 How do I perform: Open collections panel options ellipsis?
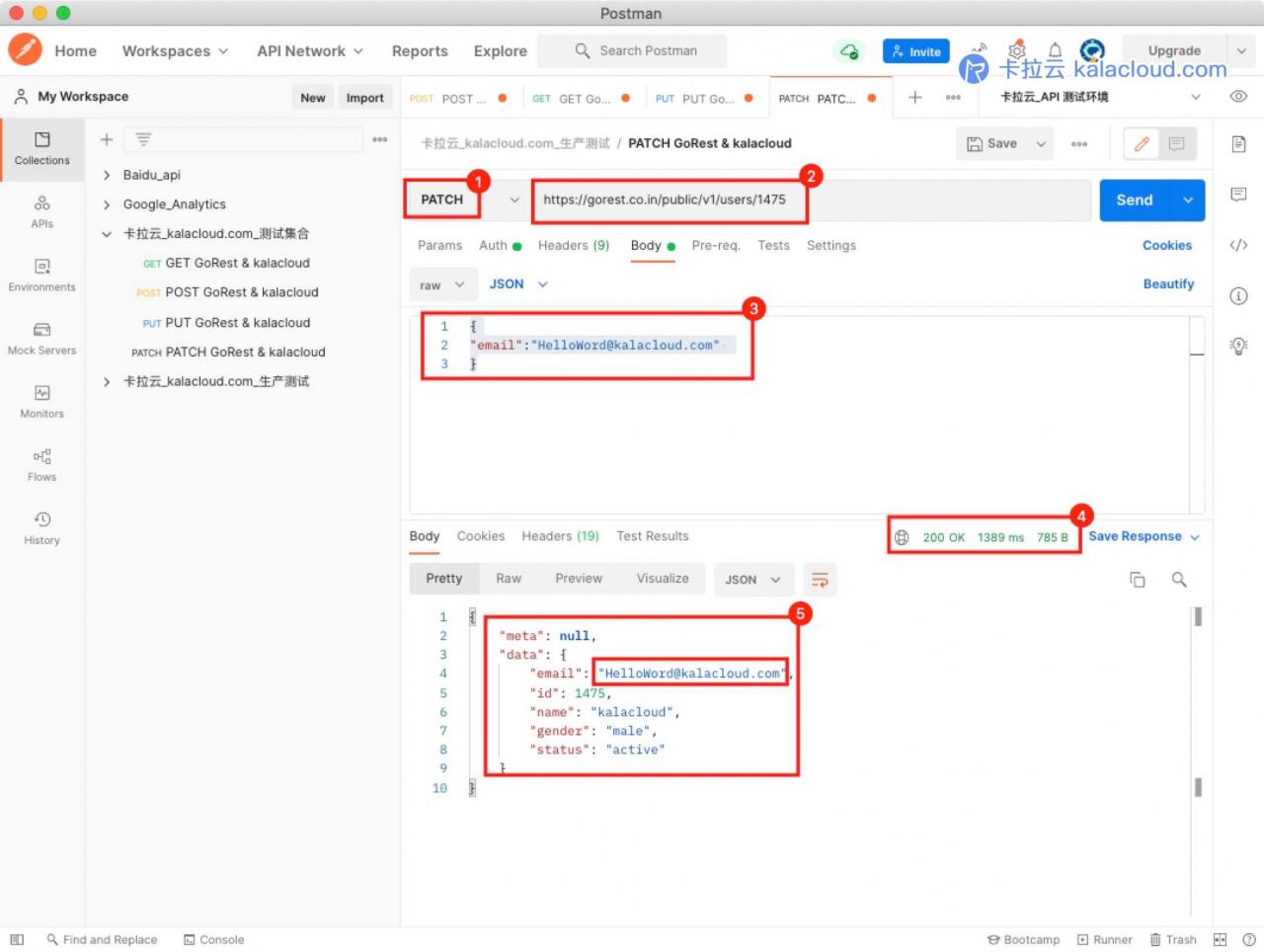tap(380, 140)
